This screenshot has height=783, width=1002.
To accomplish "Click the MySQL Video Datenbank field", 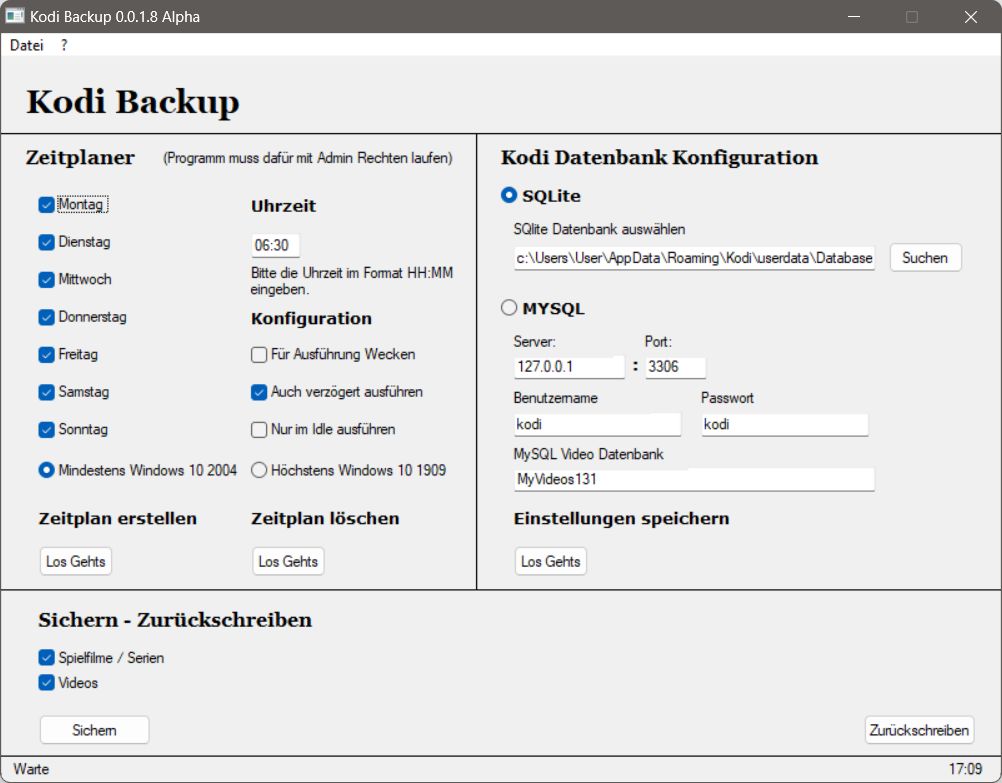I will (x=694, y=479).
